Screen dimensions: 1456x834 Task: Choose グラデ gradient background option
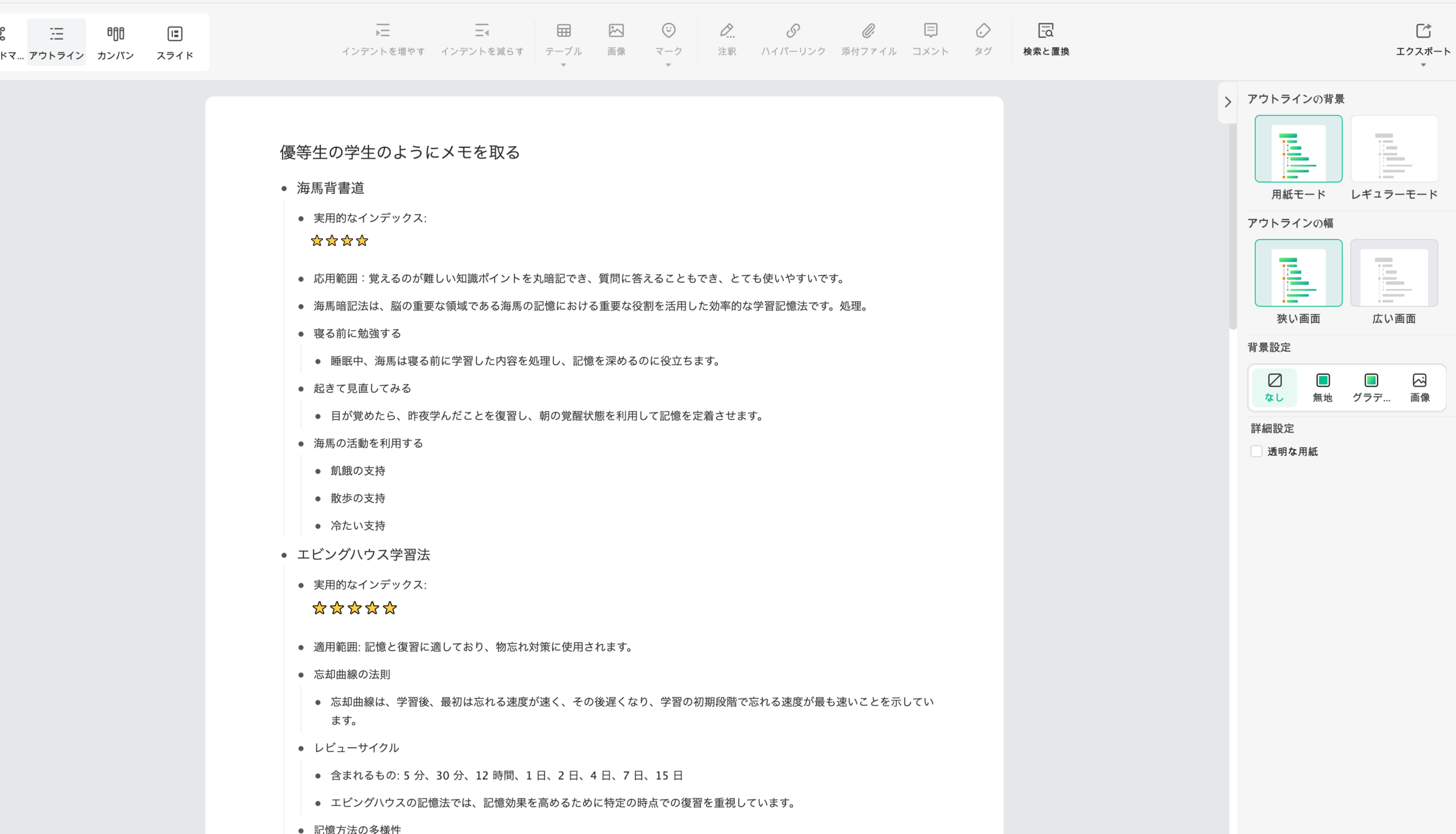point(1371,387)
